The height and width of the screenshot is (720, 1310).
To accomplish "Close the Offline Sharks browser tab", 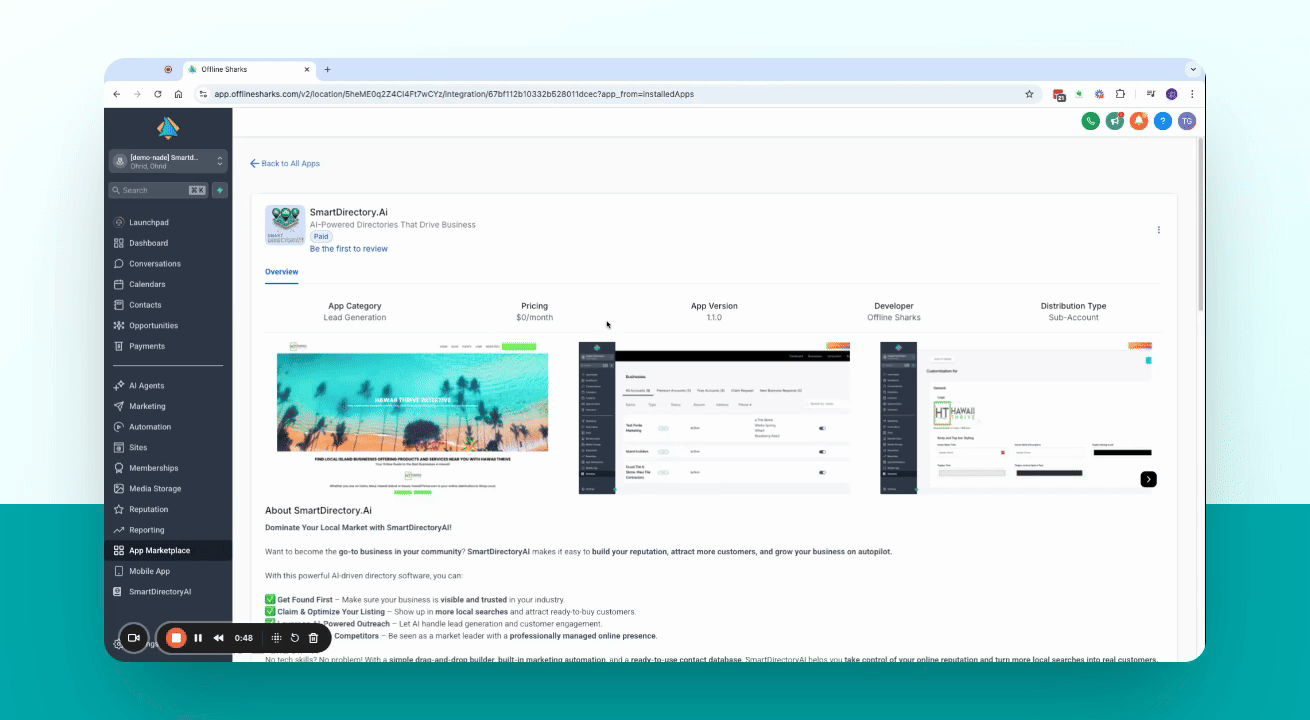I will [x=306, y=70].
